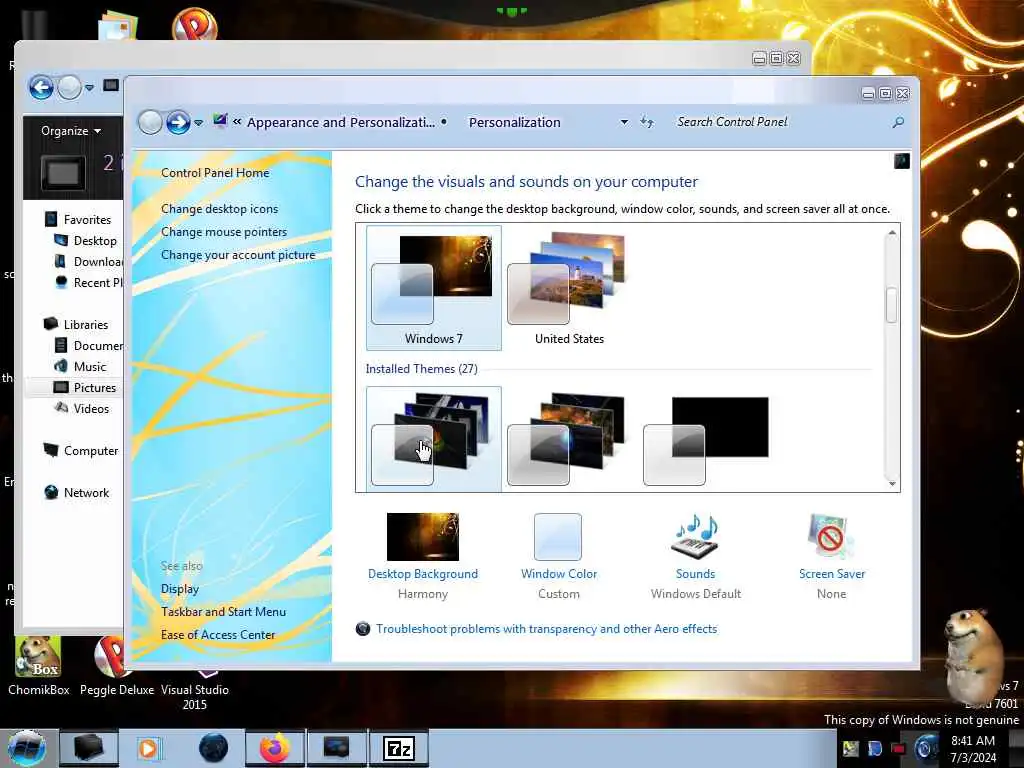
Task: Select the first installed theme under cursor
Action: click(434, 438)
